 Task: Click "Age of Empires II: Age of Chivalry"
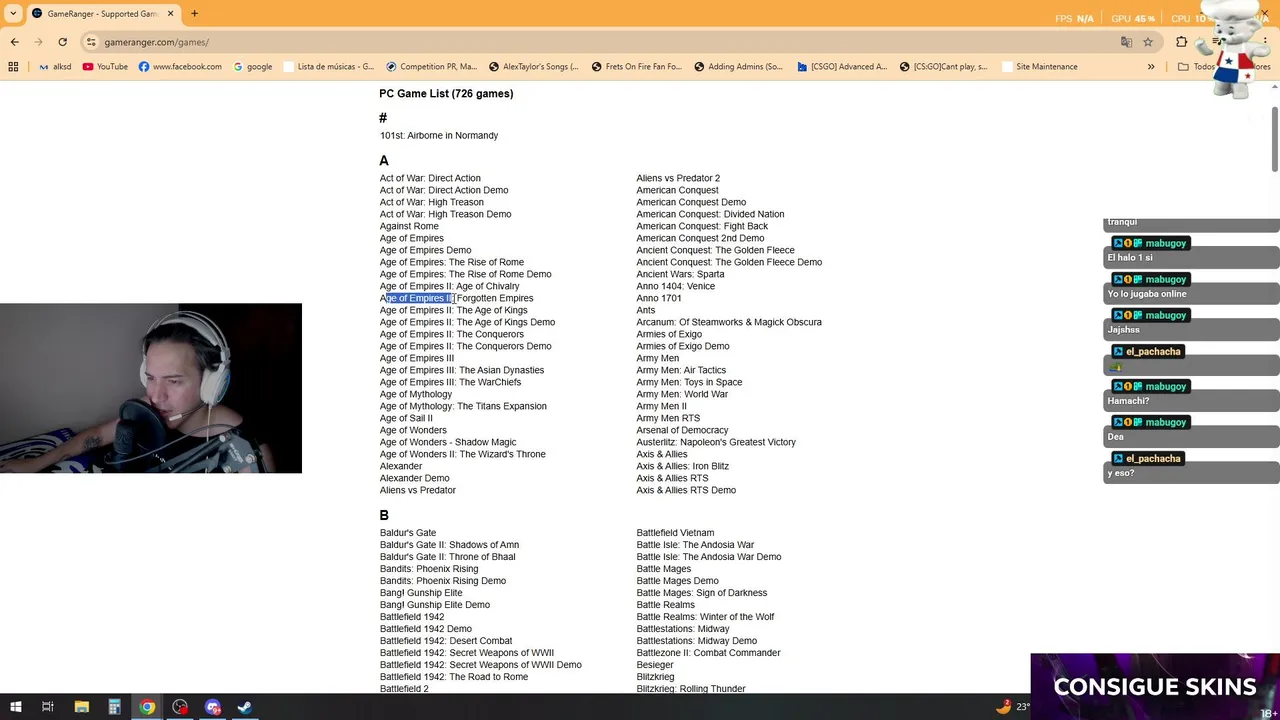coord(449,286)
